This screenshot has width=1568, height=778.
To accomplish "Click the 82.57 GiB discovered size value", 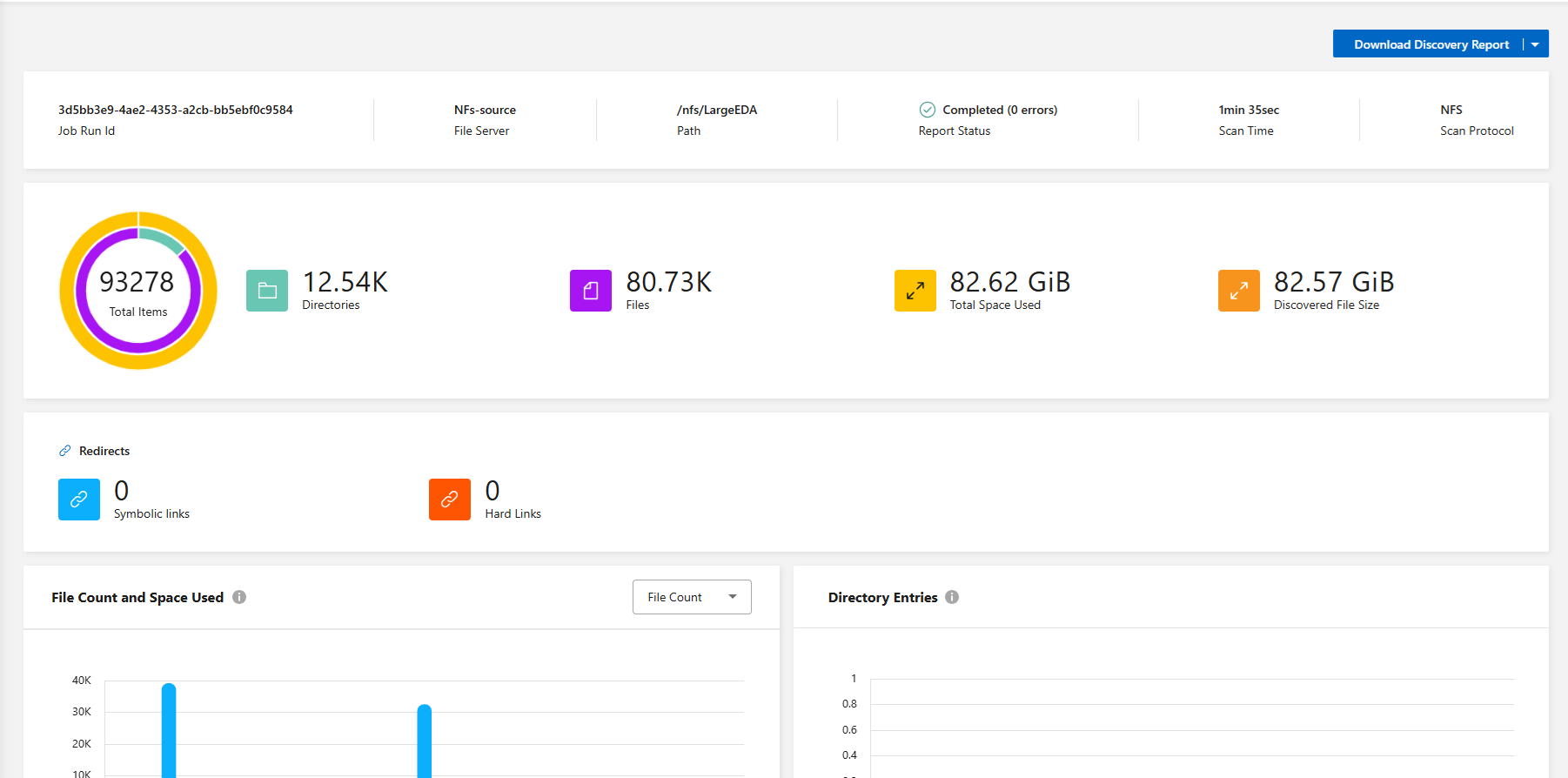I will click(1334, 282).
